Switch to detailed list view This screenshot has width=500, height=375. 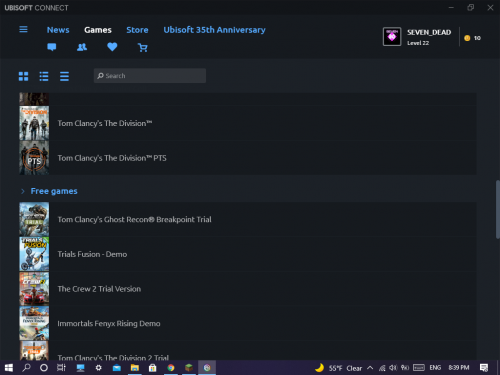pyautogui.click(x=44, y=76)
